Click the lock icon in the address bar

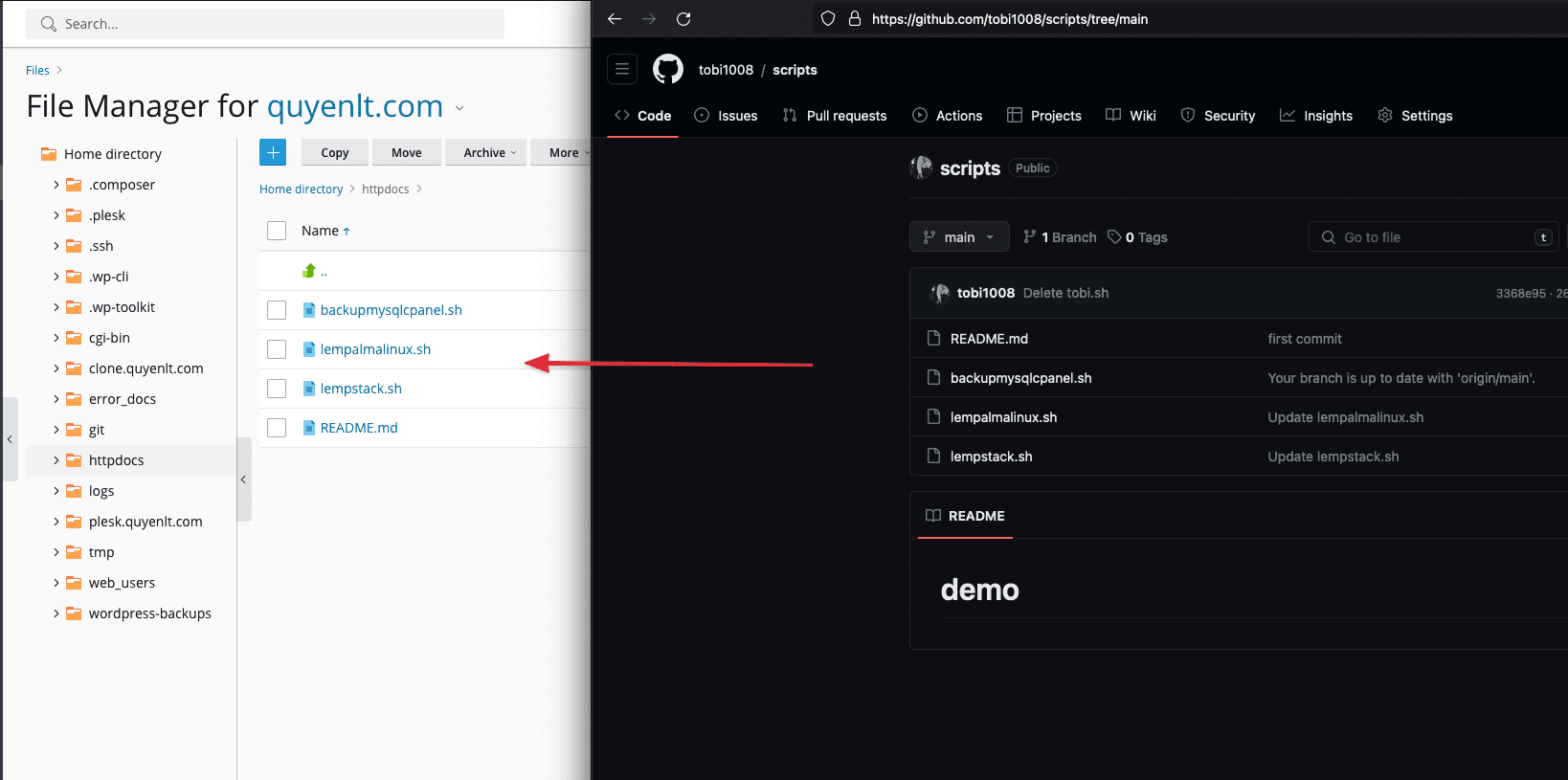(x=855, y=19)
